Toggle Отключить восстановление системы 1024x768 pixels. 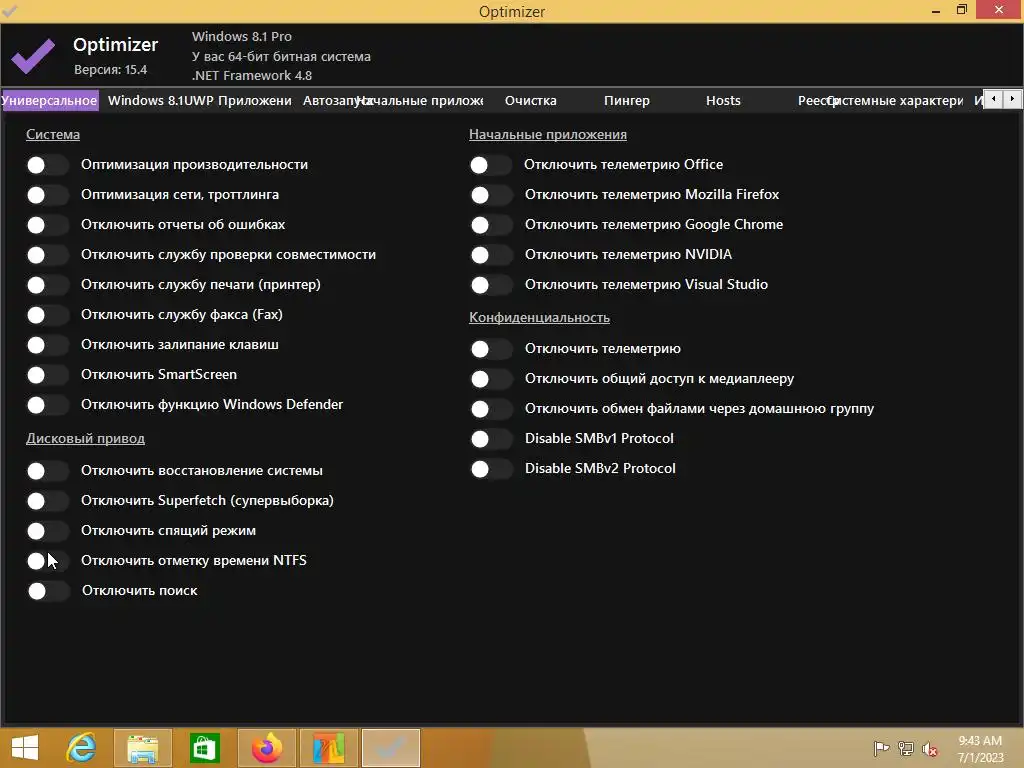point(47,470)
